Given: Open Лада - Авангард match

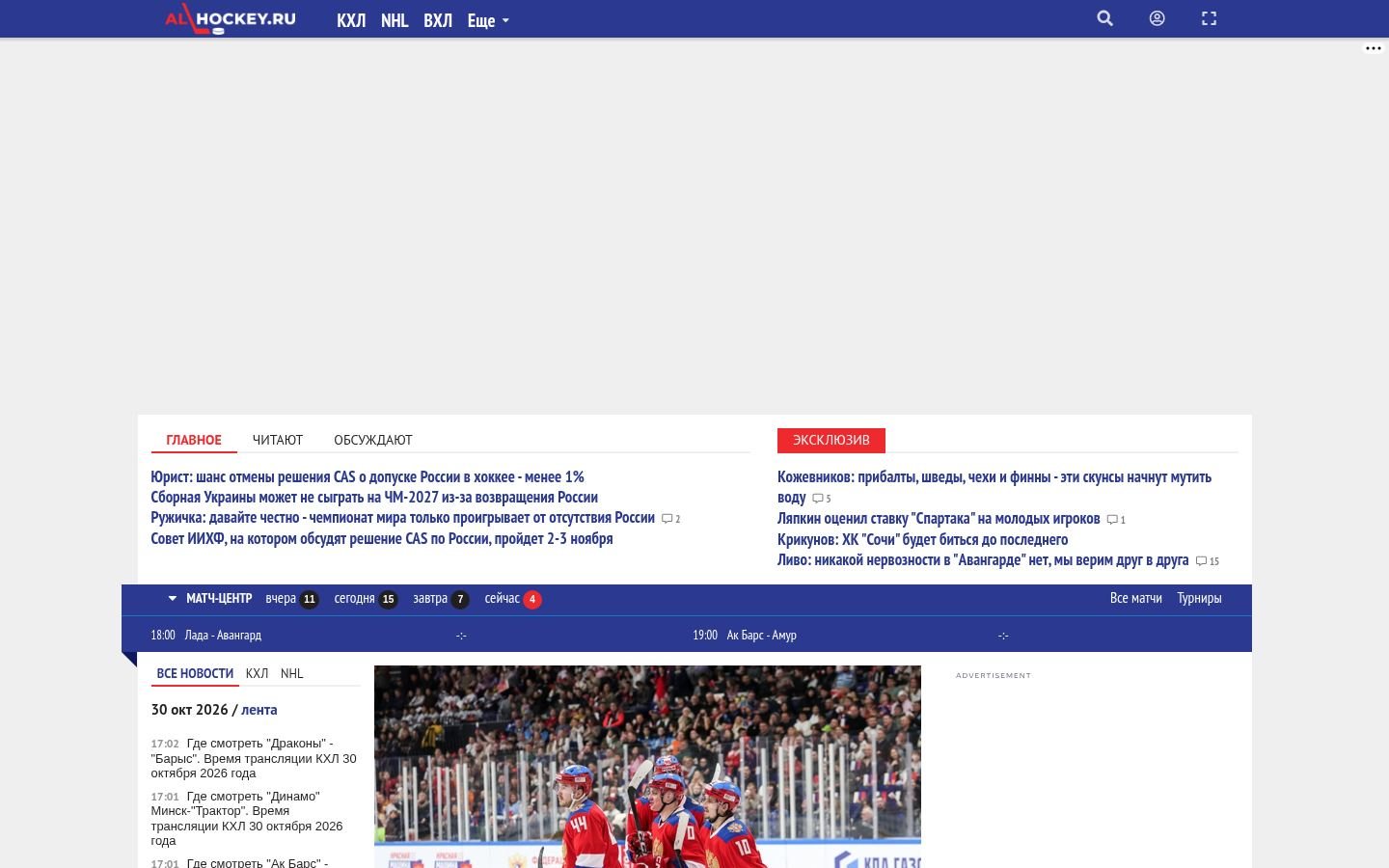Looking at the screenshot, I should point(223,635).
